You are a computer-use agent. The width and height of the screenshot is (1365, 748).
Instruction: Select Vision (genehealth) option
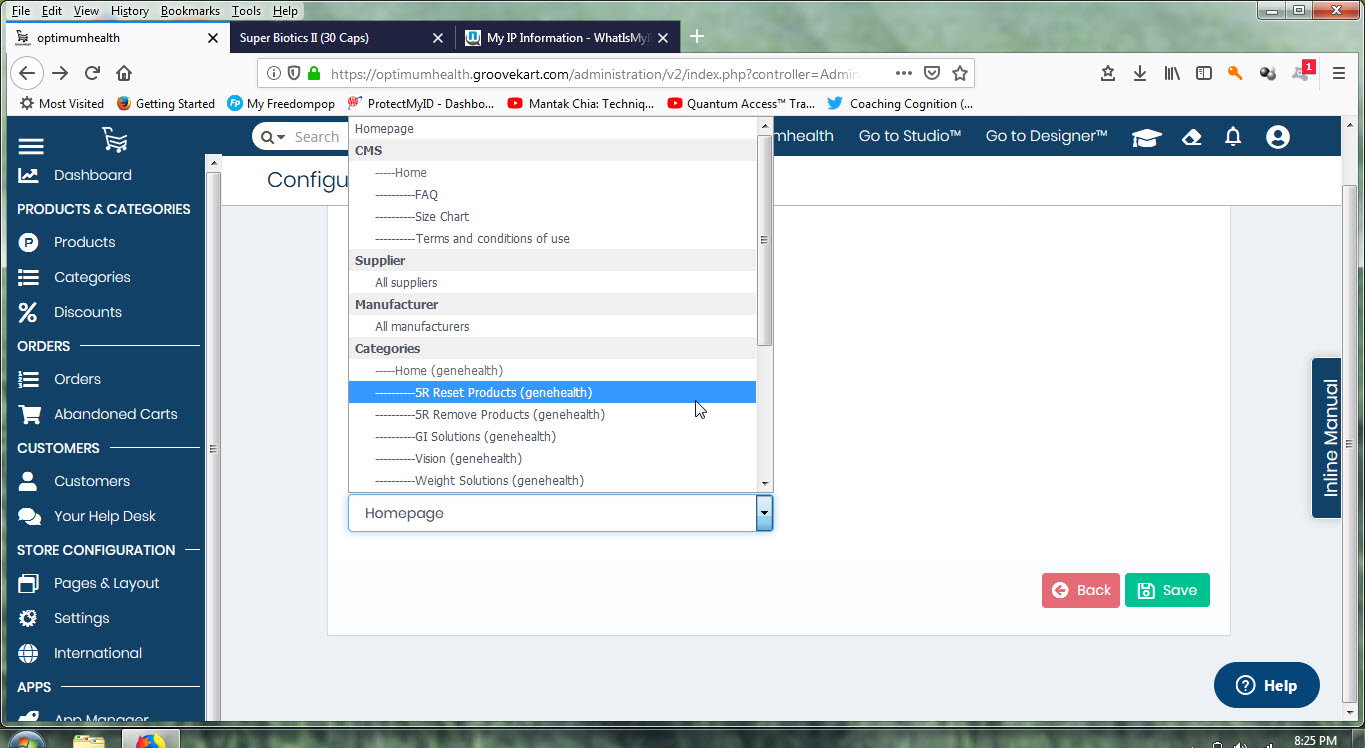point(552,458)
